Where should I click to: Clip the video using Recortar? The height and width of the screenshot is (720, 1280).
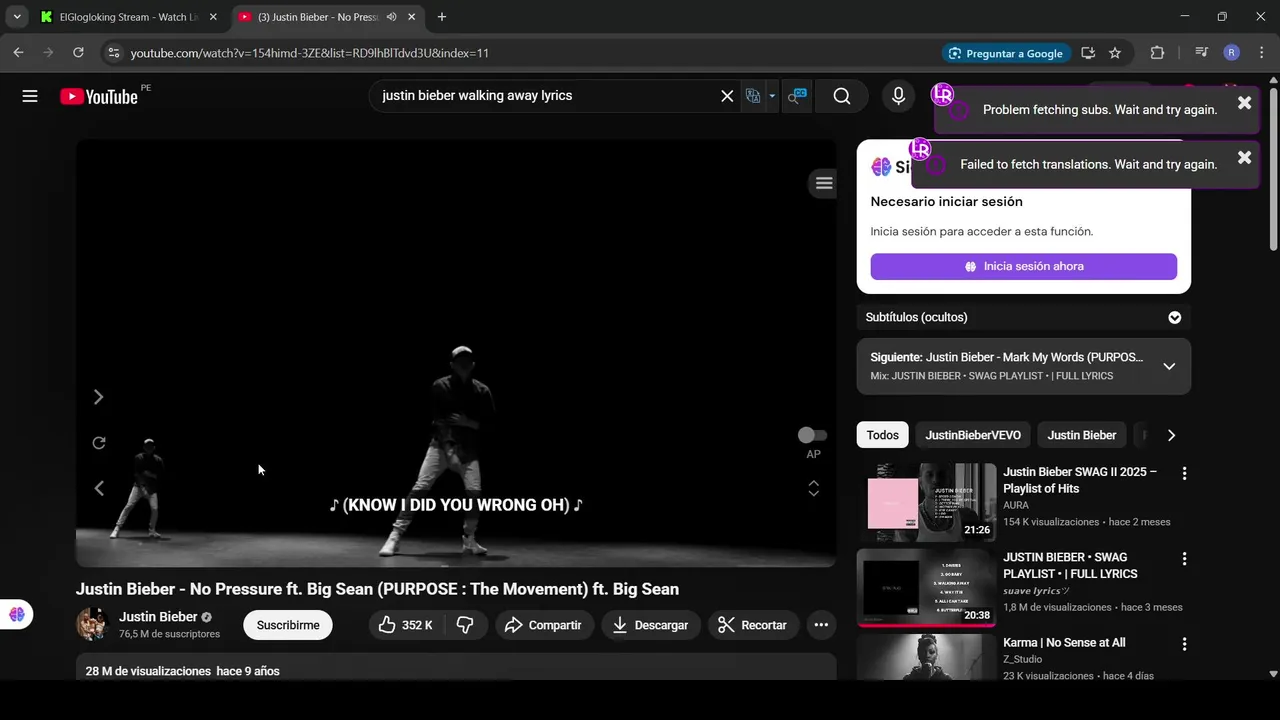coord(753,625)
